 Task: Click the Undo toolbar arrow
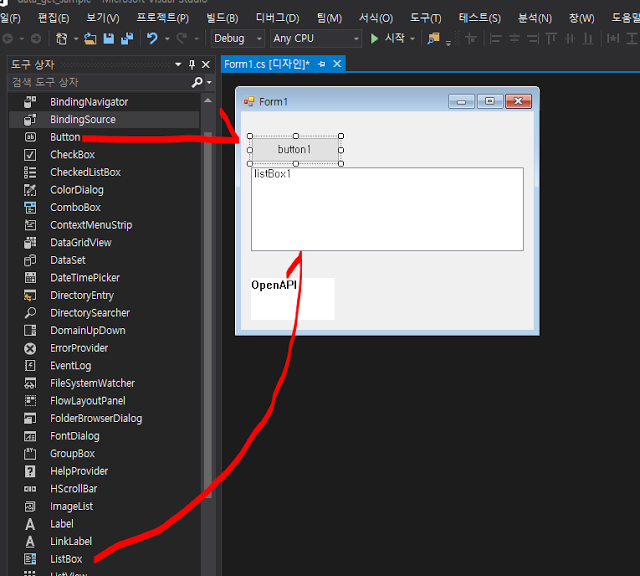click(152, 38)
